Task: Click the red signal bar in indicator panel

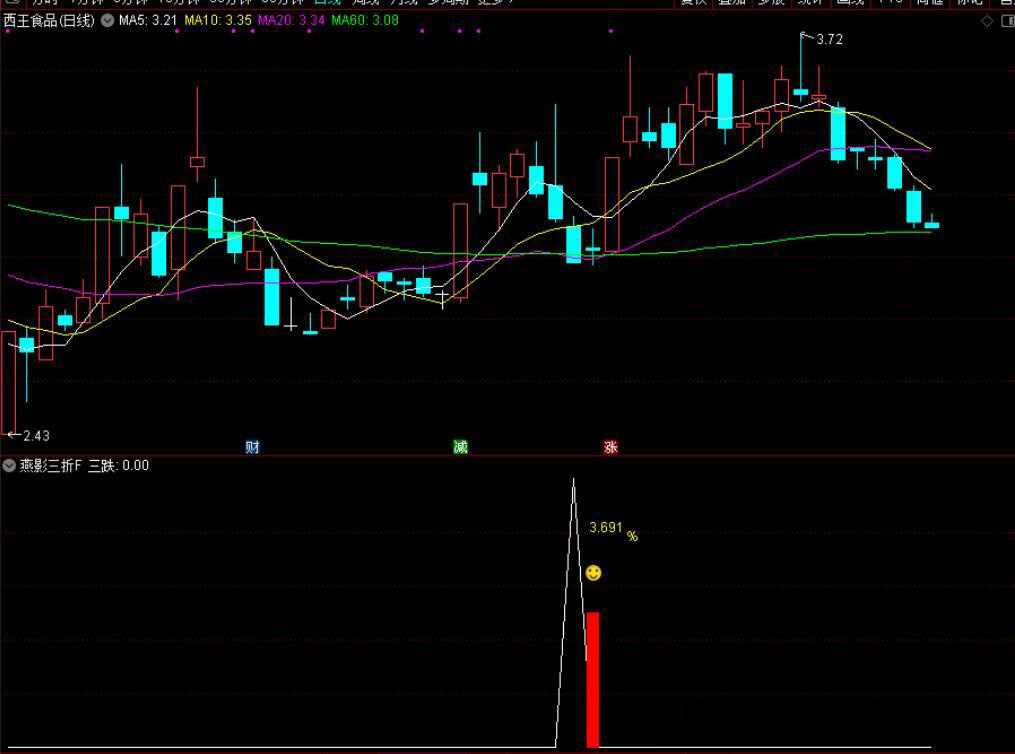Action: pyautogui.click(x=592, y=679)
